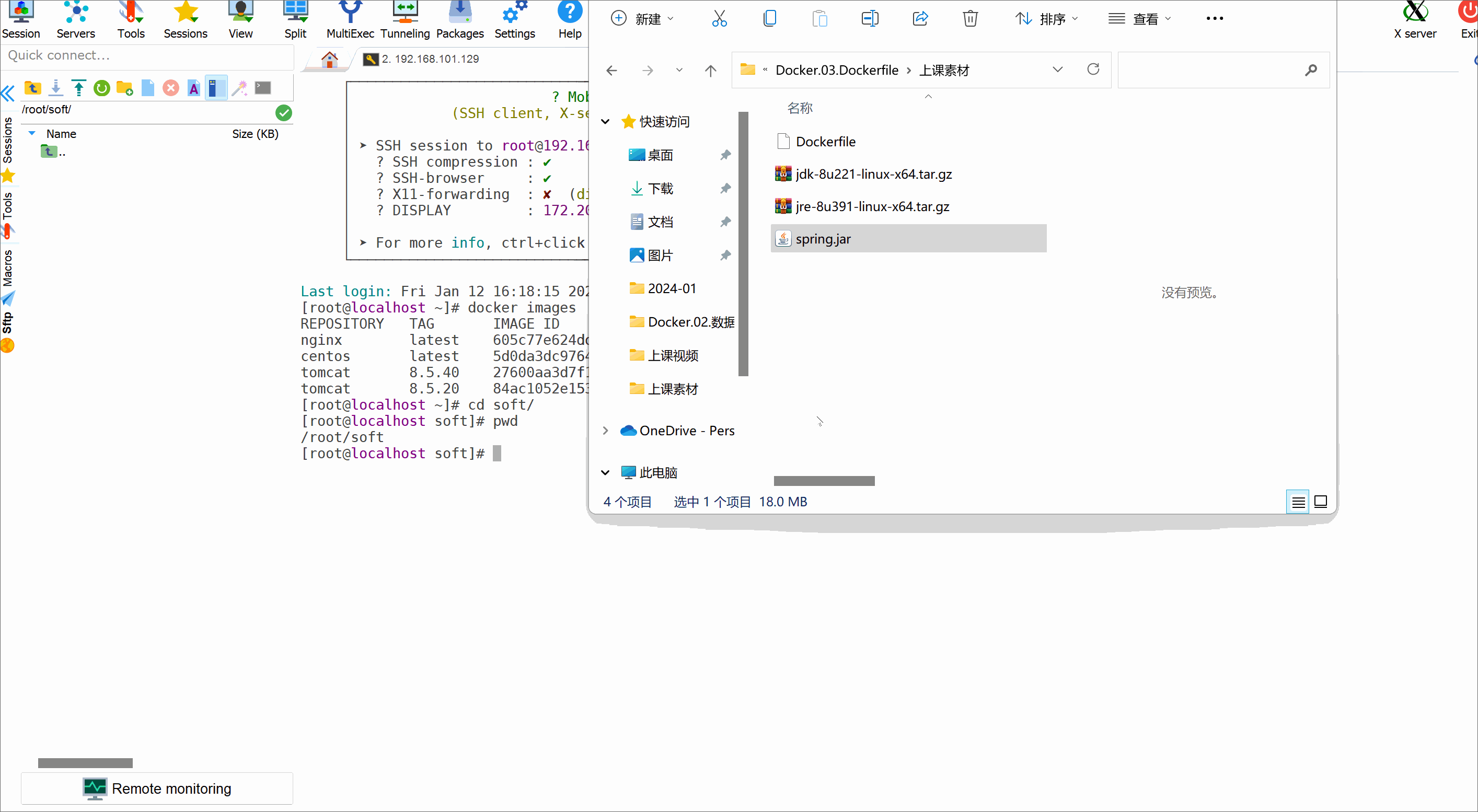
Task: Click the Cut scissors icon in Explorer
Action: click(719, 19)
